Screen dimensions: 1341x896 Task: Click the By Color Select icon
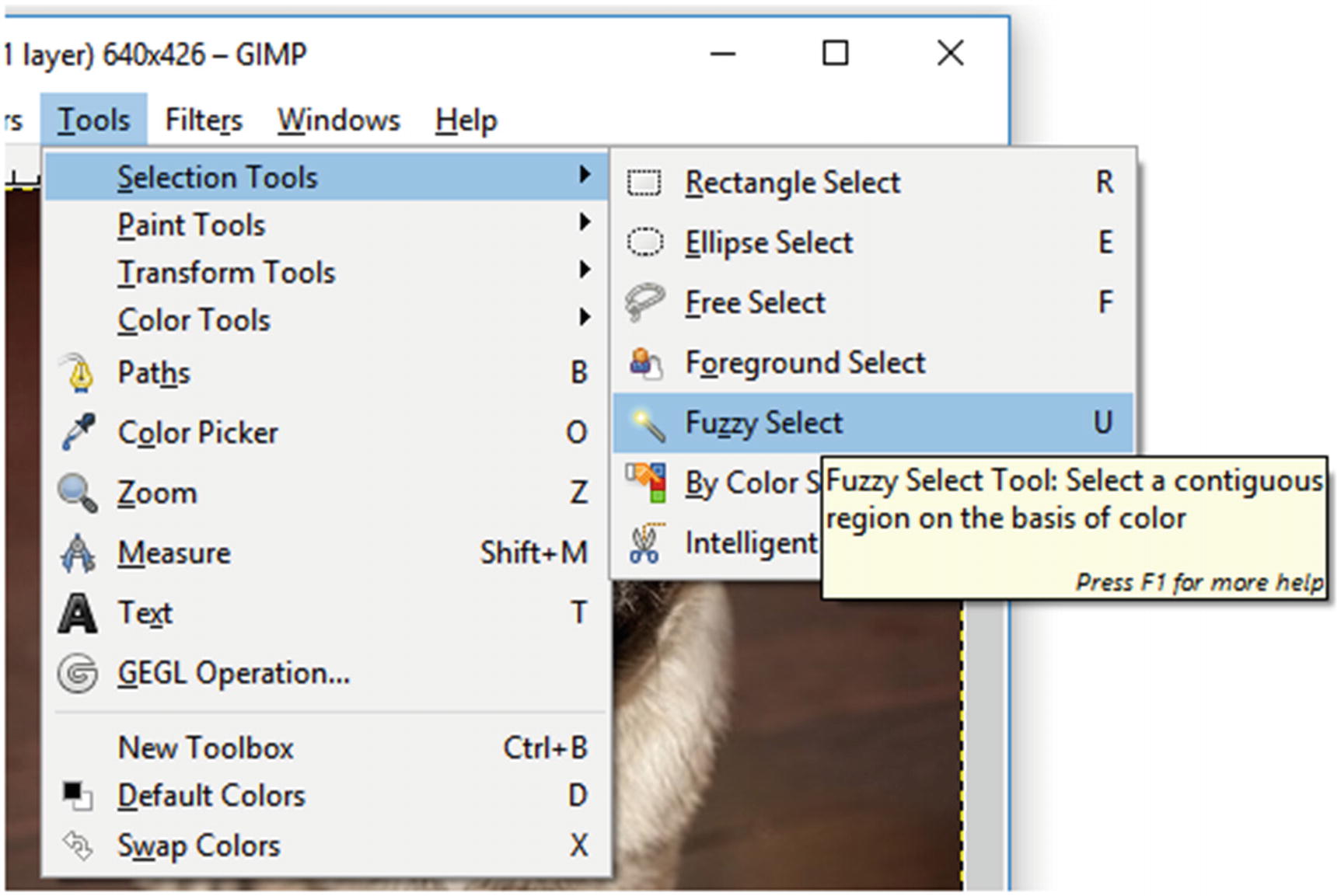[x=646, y=483]
